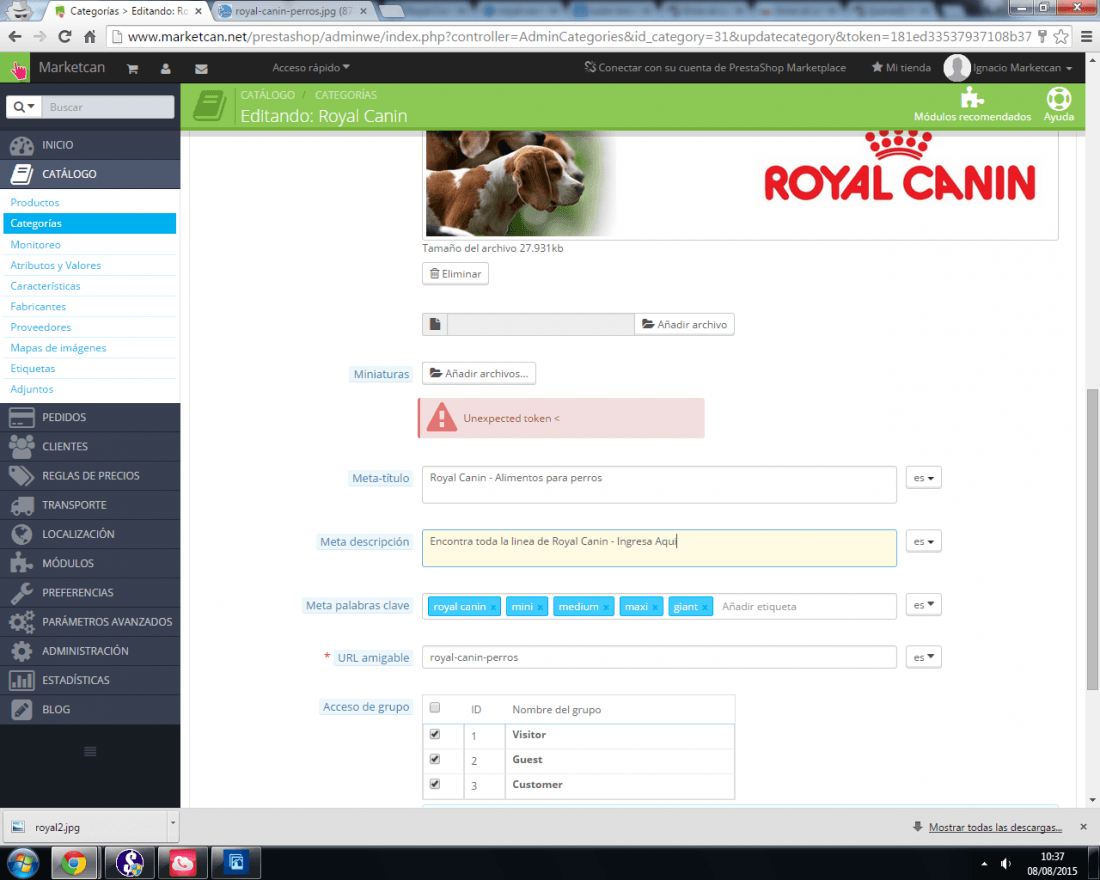Click the Blog pencil icon

click(x=22, y=709)
